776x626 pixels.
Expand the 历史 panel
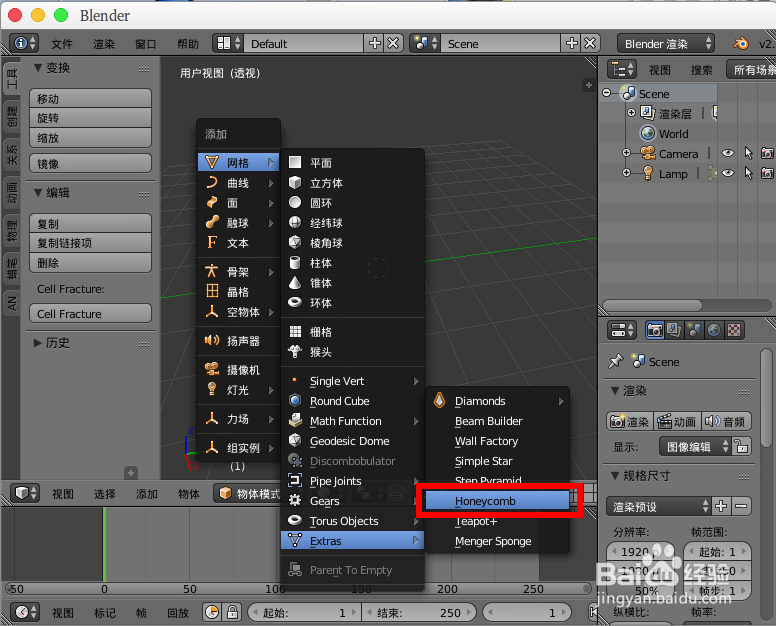point(38,342)
